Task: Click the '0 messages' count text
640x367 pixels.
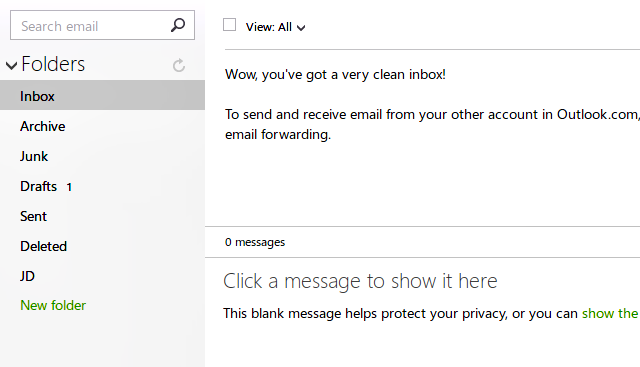Action: [x=255, y=242]
